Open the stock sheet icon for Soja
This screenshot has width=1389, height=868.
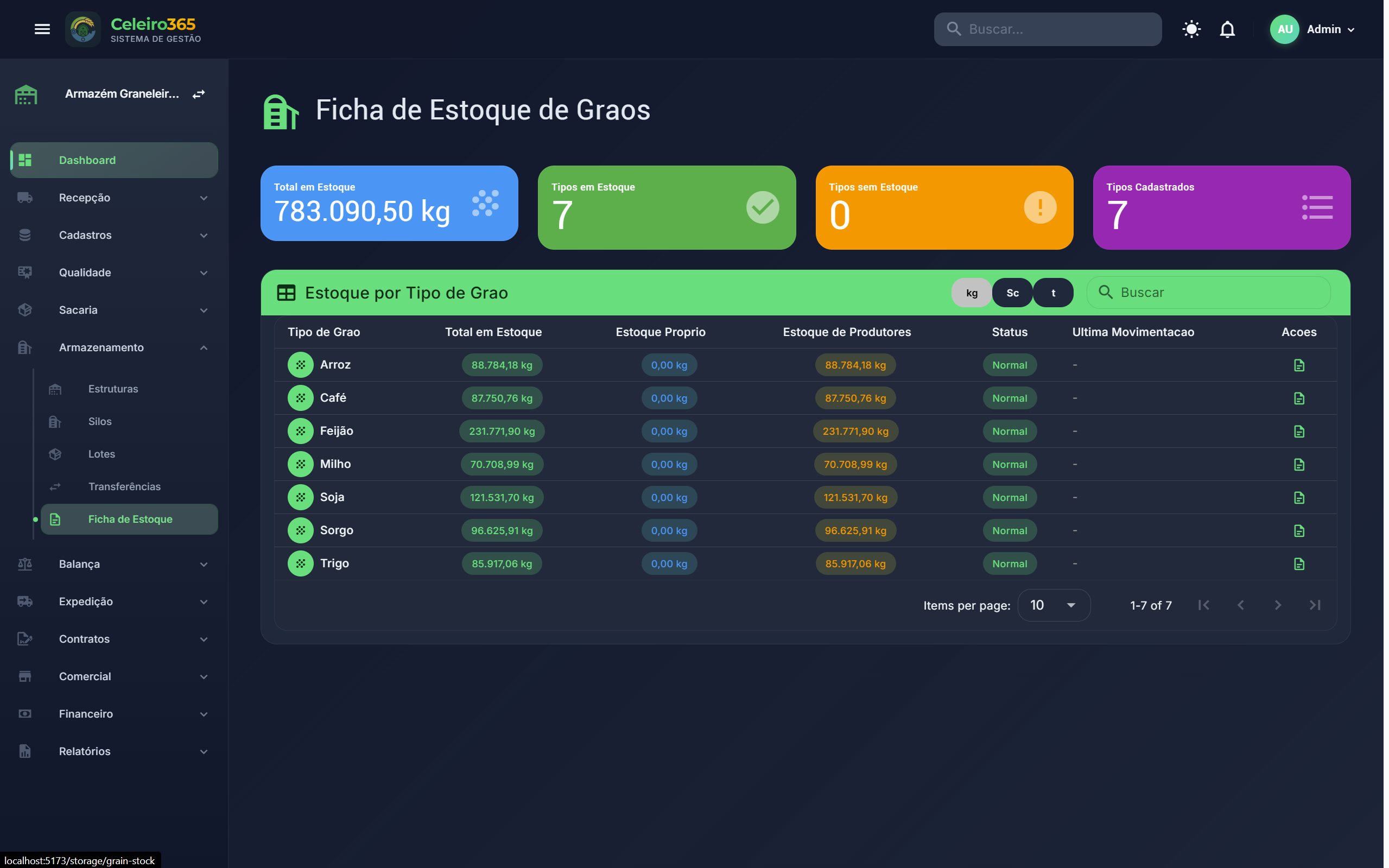point(1298,498)
